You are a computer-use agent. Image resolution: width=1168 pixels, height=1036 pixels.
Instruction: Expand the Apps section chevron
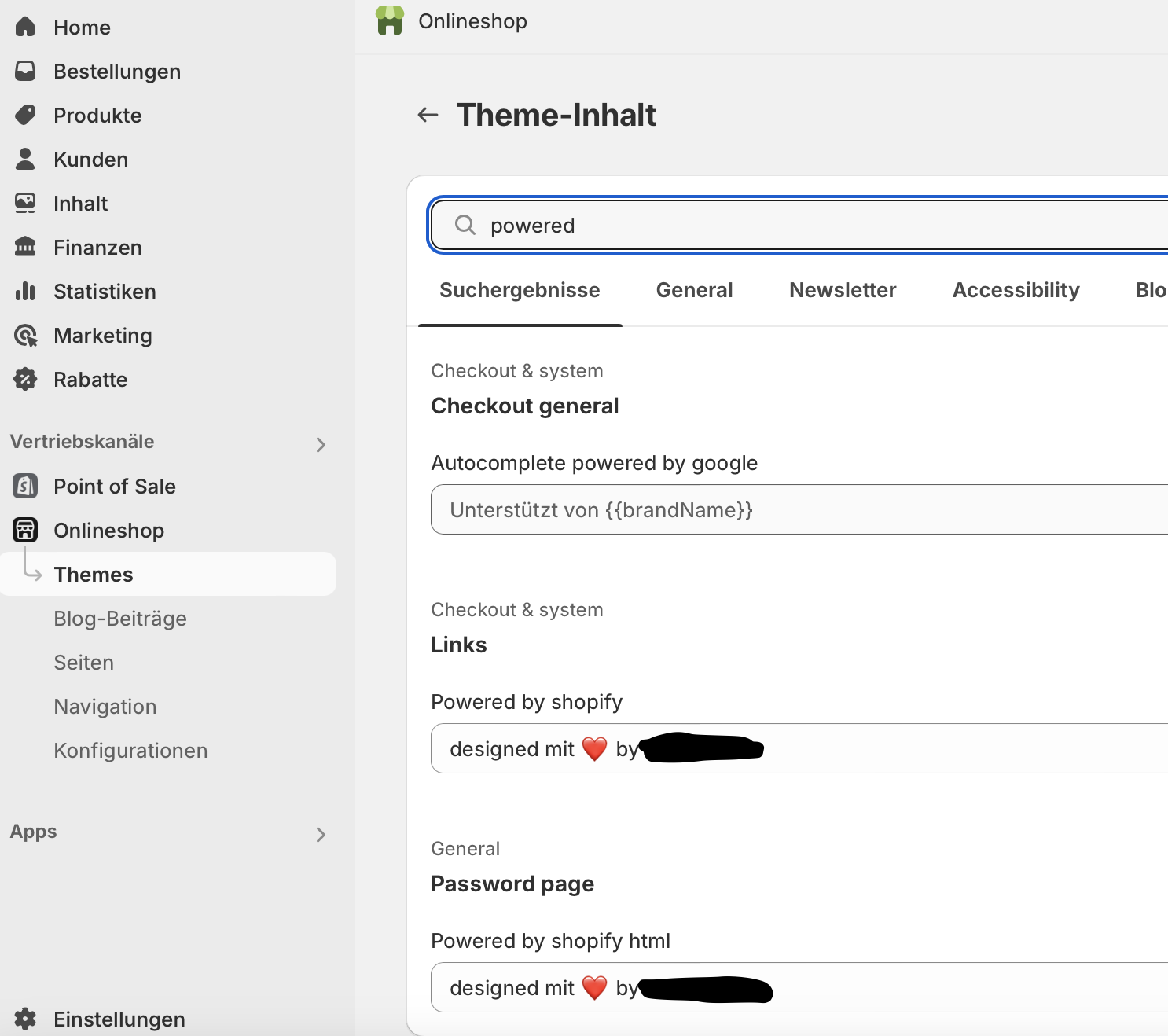[x=321, y=835]
